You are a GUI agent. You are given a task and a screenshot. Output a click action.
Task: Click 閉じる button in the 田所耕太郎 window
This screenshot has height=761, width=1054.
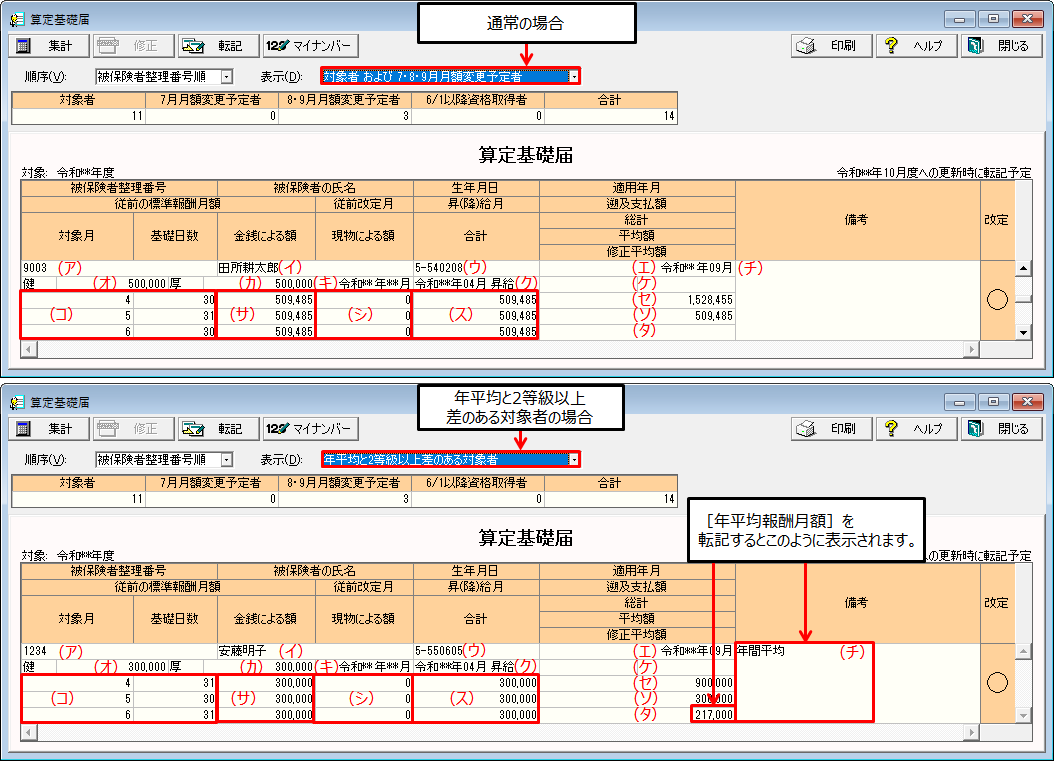1000,46
